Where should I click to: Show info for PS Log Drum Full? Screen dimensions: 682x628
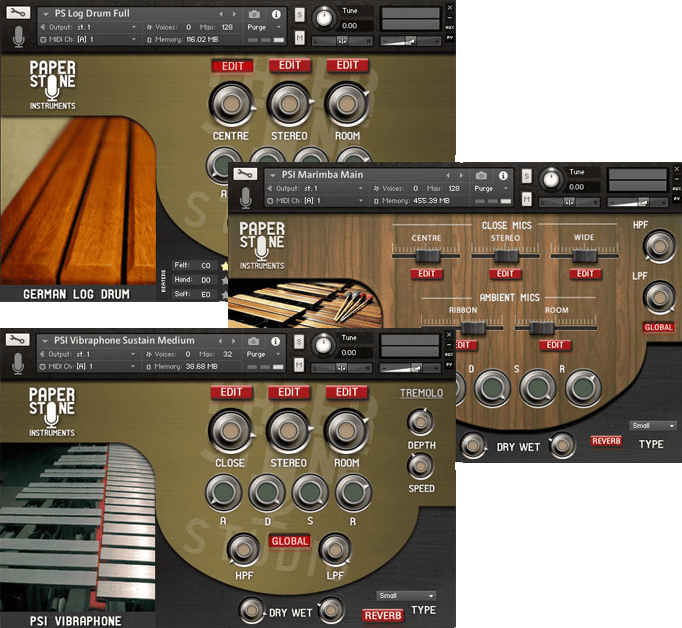pos(276,14)
